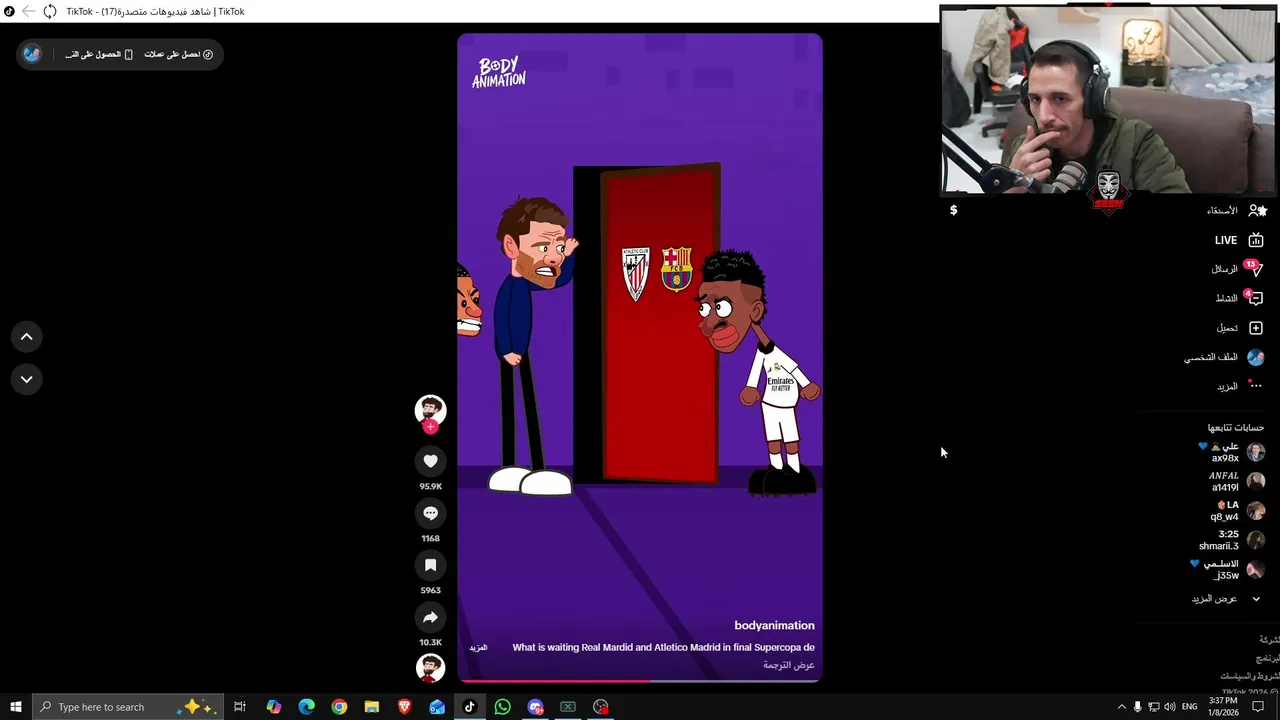Screen dimensions: 1280x720
Task: Open followed account a1419l
Action: coord(1237,481)
